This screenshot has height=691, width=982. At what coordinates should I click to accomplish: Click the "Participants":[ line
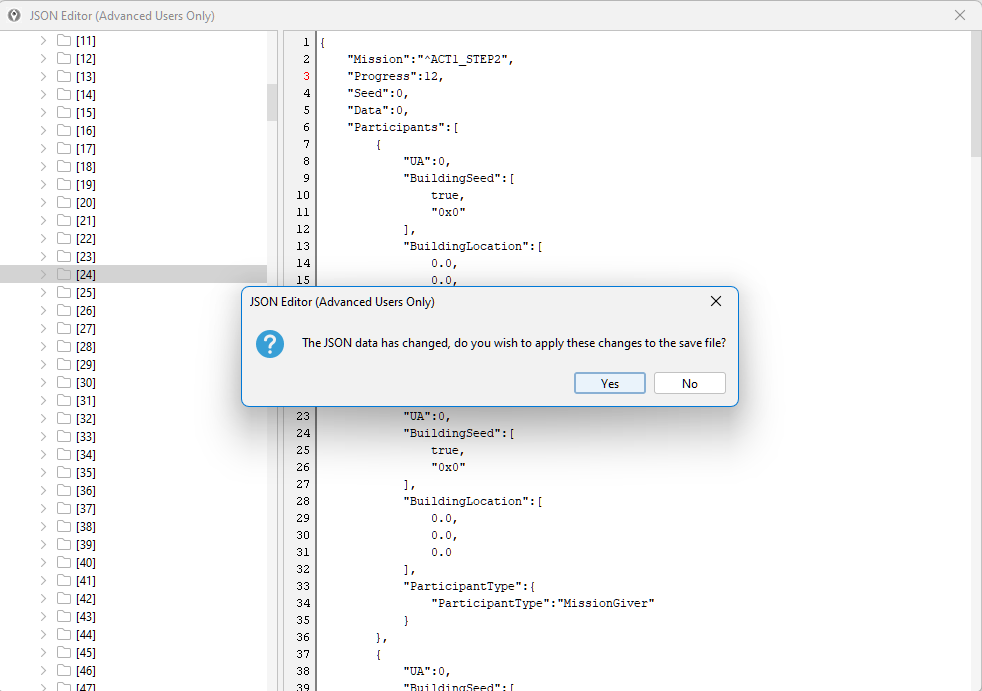(403, 127)
